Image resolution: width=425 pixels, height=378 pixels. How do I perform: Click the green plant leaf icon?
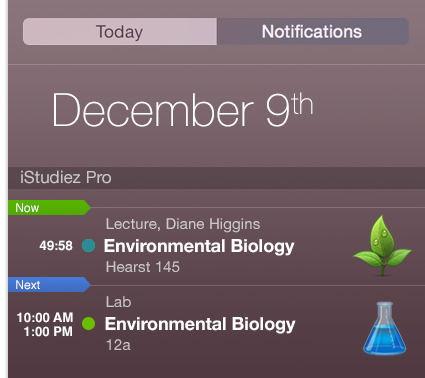tap(382, 246)
